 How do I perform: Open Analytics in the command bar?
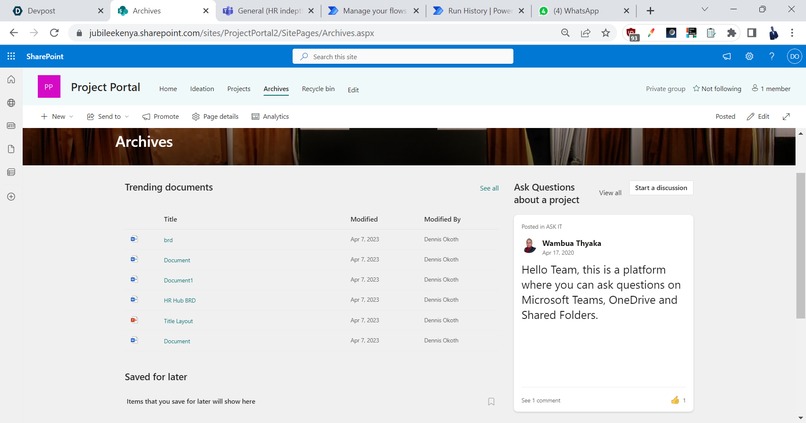coord(270,117)
